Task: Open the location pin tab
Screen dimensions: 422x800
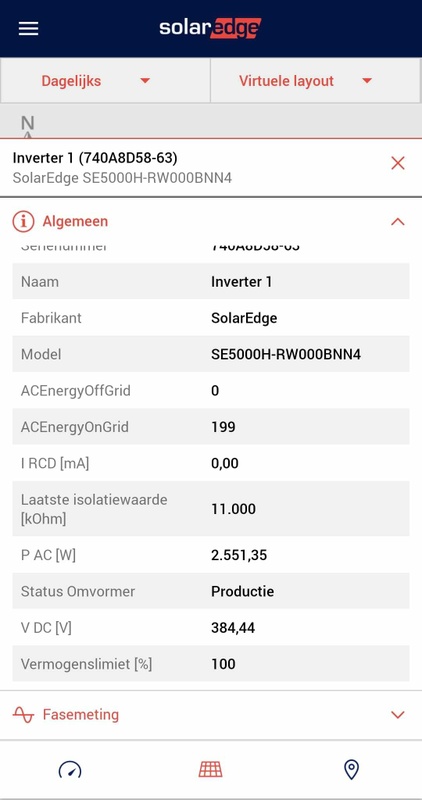Action: coord(351,769)
